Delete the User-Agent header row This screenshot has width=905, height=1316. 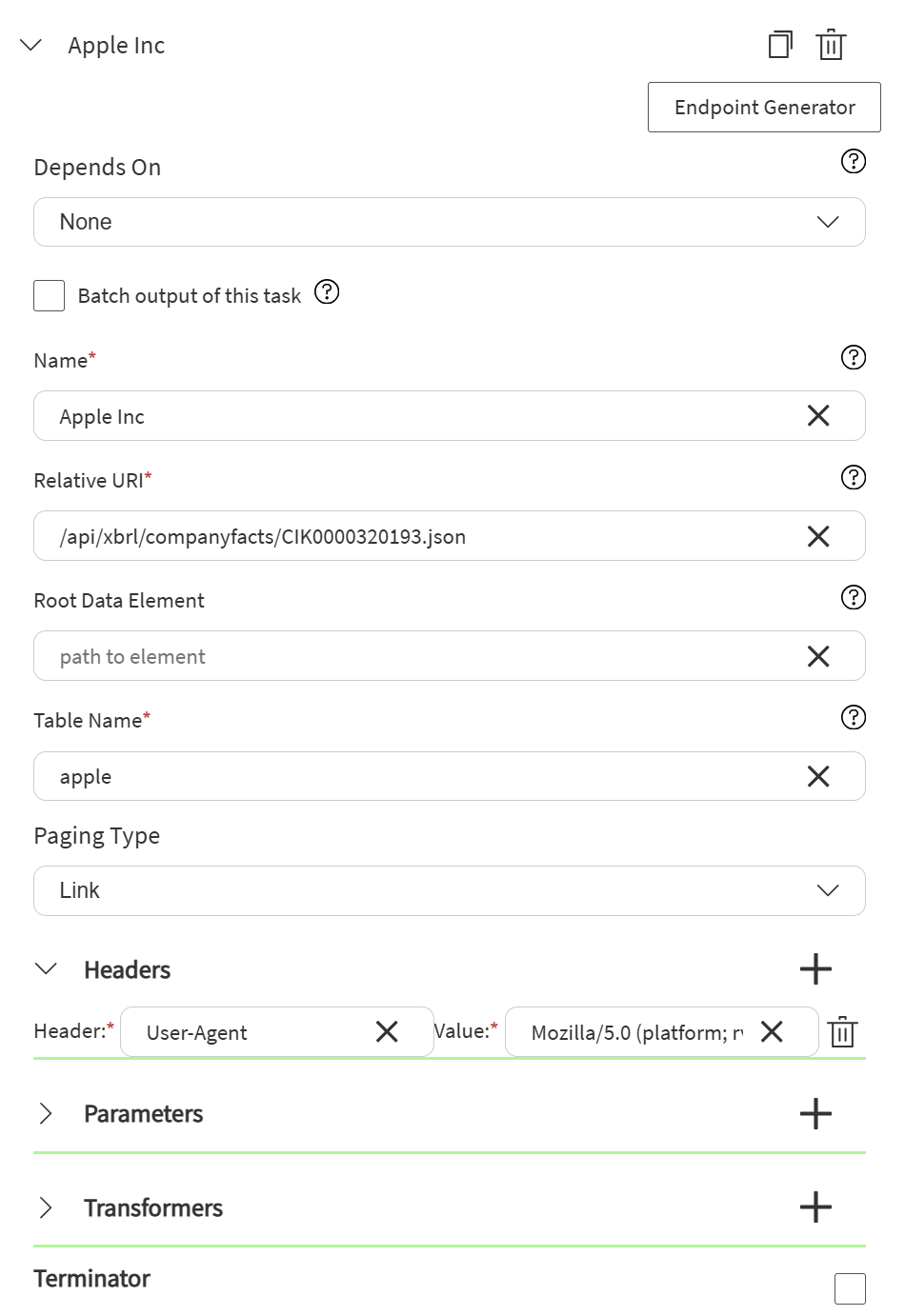click(x=842, y=1032)
